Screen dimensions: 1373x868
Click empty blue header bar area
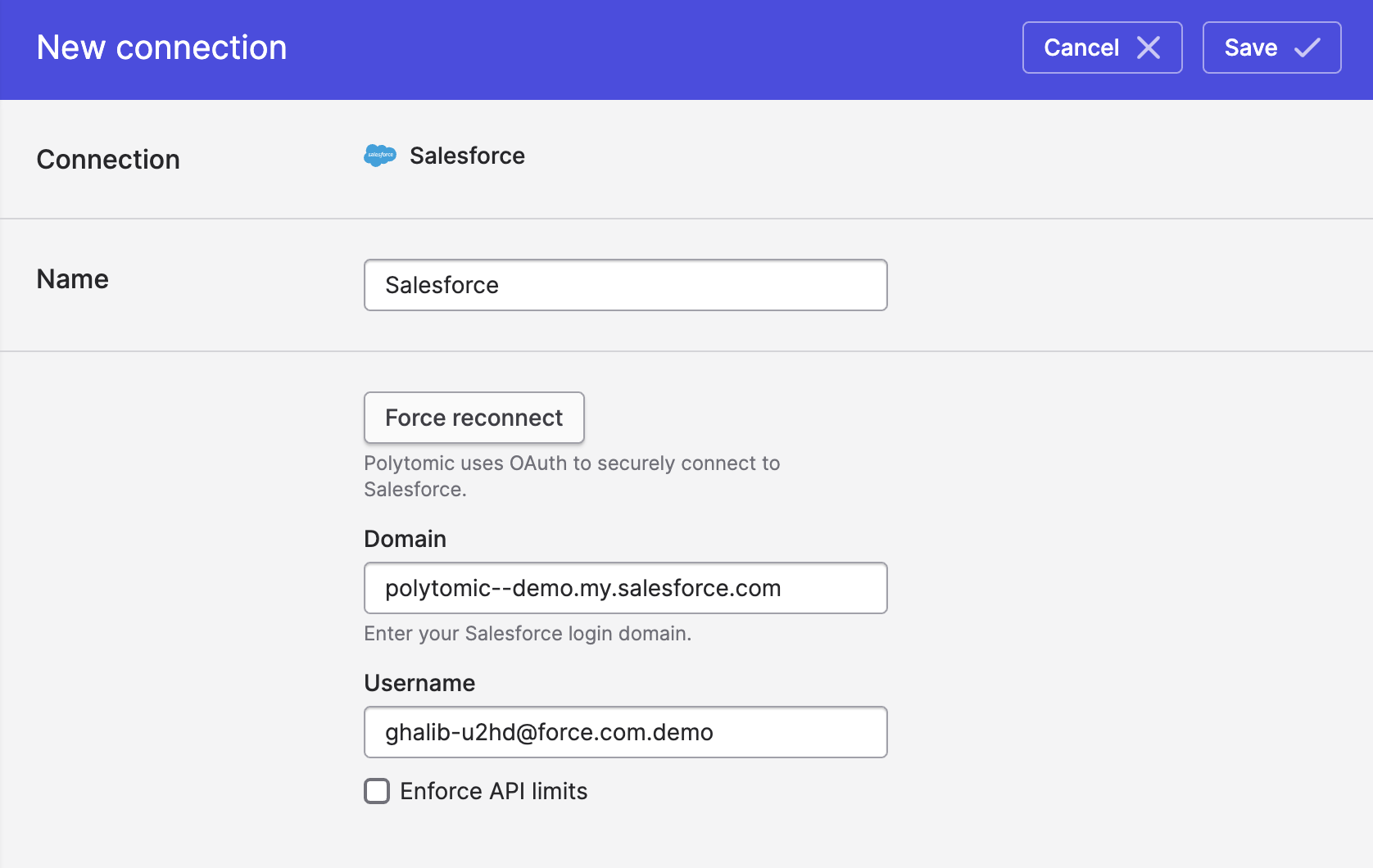pos(655,49)
